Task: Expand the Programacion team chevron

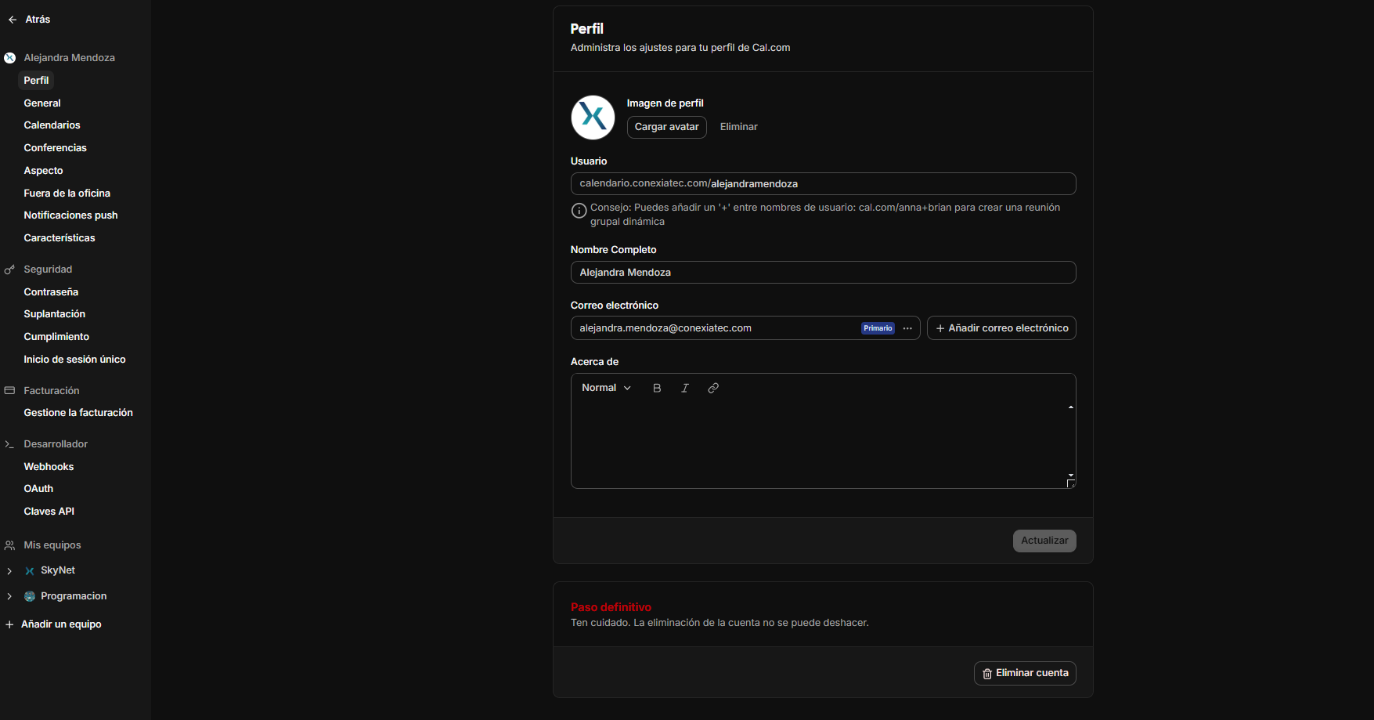Action: coord(10,597)
